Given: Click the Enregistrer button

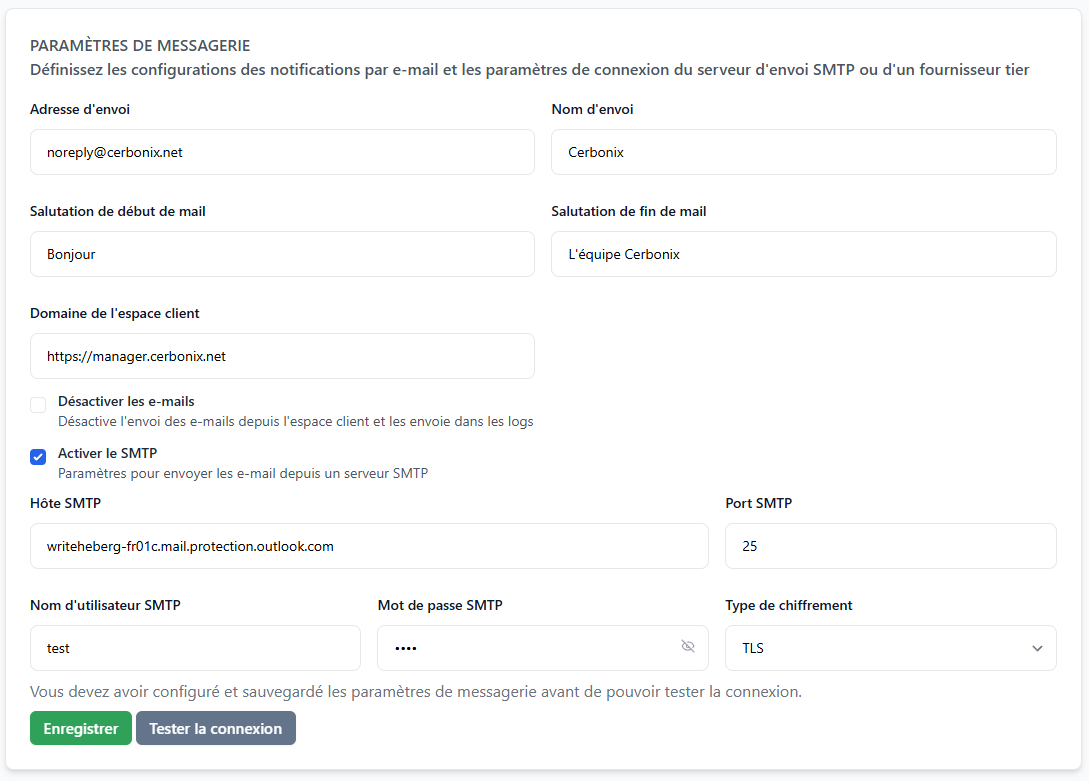Looking at the screenshot, I should click(x=81, y=728).
